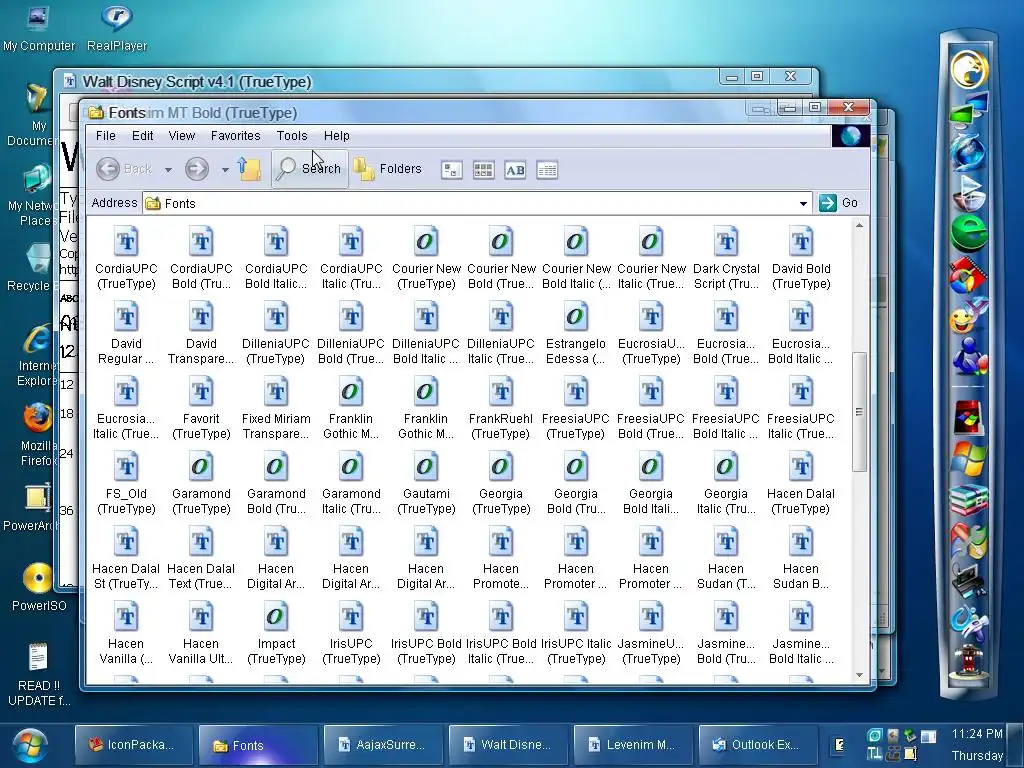Image resolution: width=1024 pixels, height=768 pixels.
Task: Click the scroll down arrow in Fonts list
Action: click(859, 675)
